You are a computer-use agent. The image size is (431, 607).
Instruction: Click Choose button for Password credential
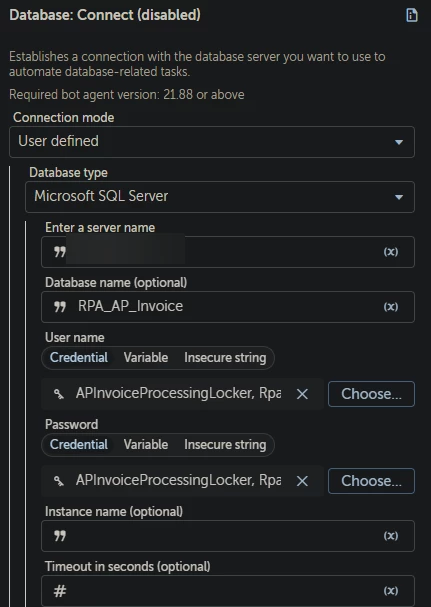(x=371, y=481)
